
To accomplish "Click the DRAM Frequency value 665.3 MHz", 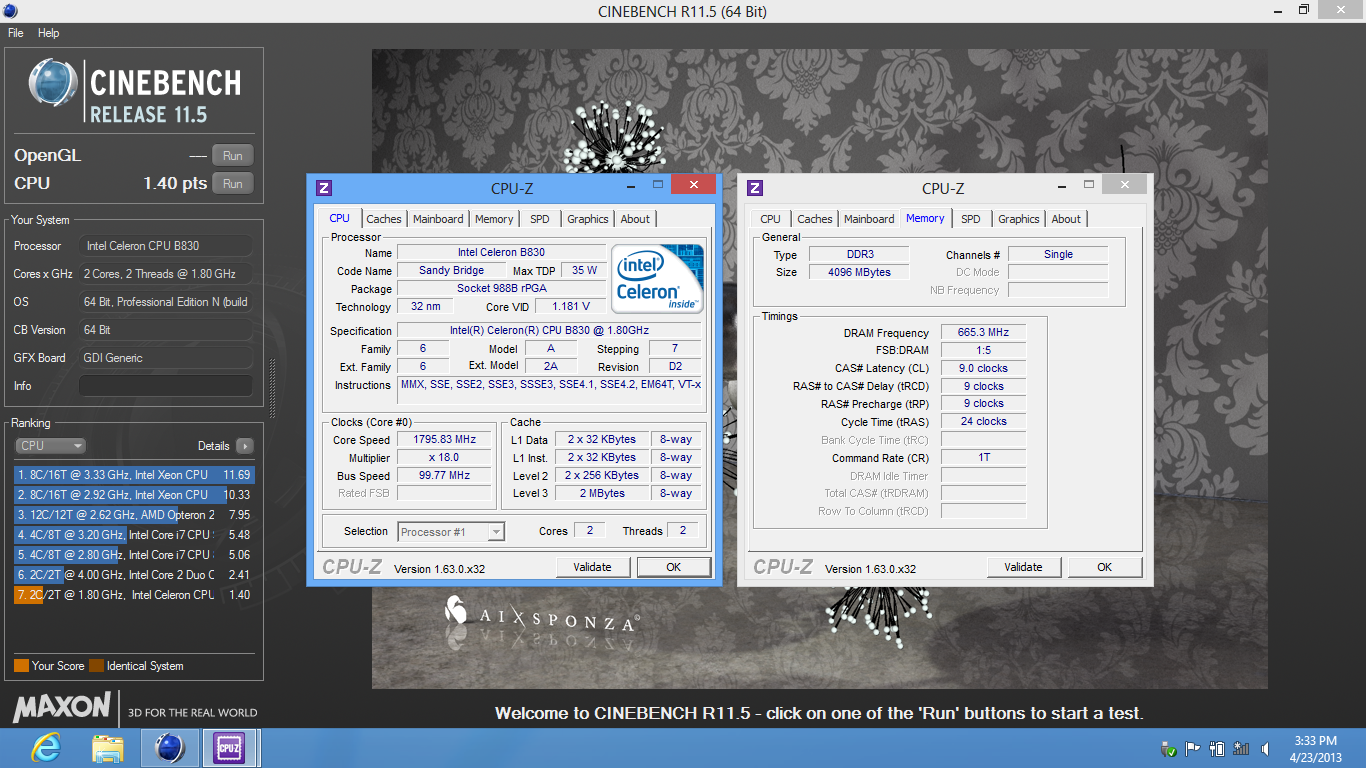I will [x=984, y=333].
